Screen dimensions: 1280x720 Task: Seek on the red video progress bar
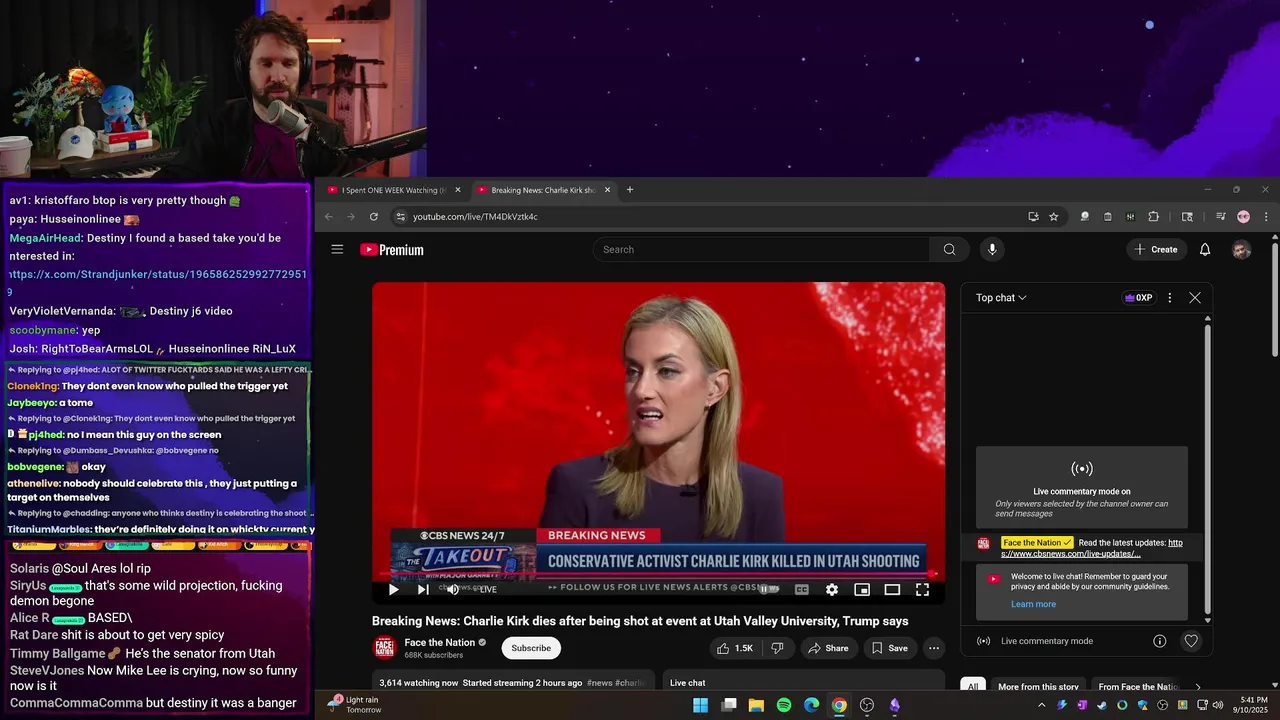(x=658, y=575)
